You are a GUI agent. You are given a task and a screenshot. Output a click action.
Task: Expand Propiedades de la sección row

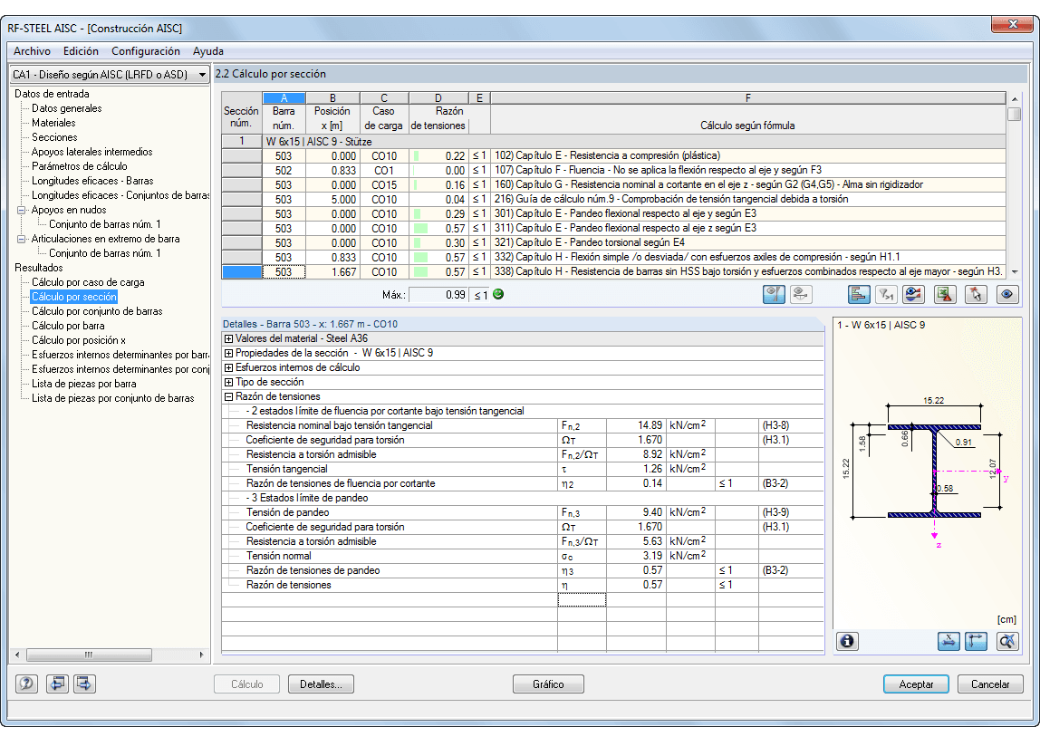[229, 353]
